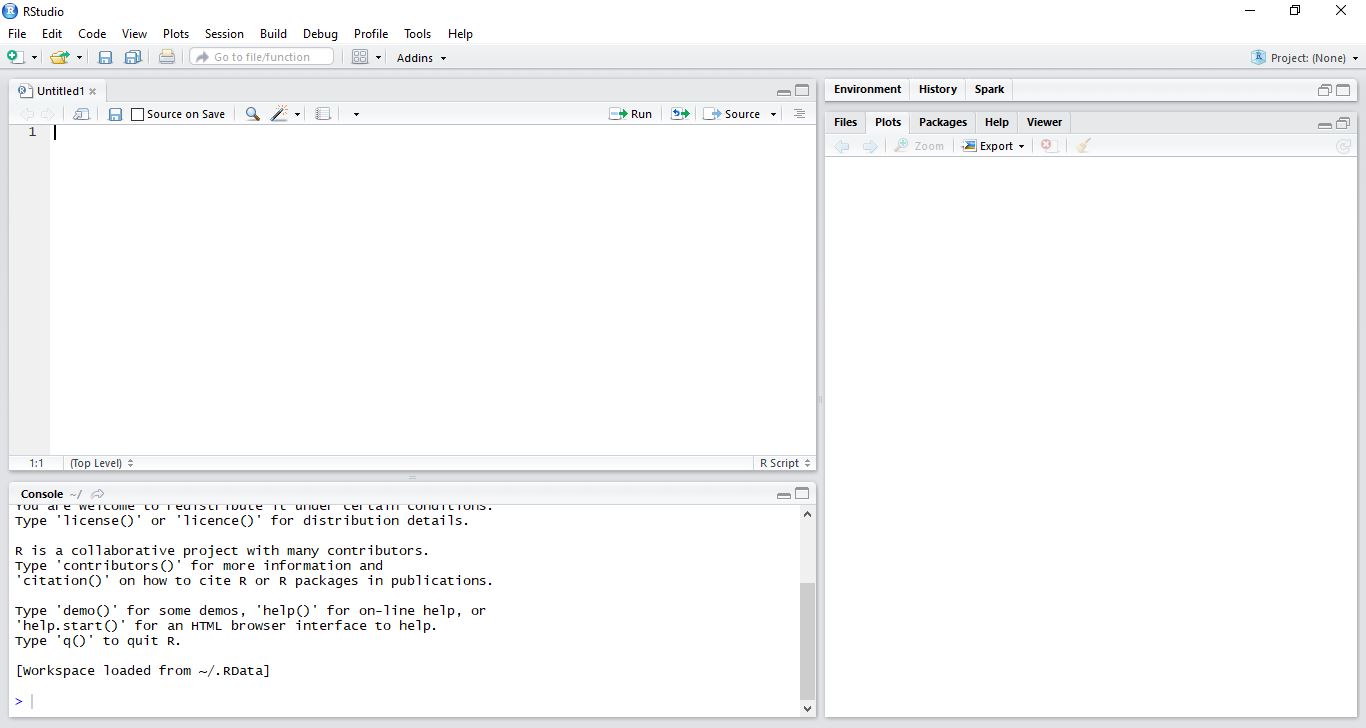Screen dimensions: 1366x728
Task: Open the Addins dropdown
Action: coord(421,58)
